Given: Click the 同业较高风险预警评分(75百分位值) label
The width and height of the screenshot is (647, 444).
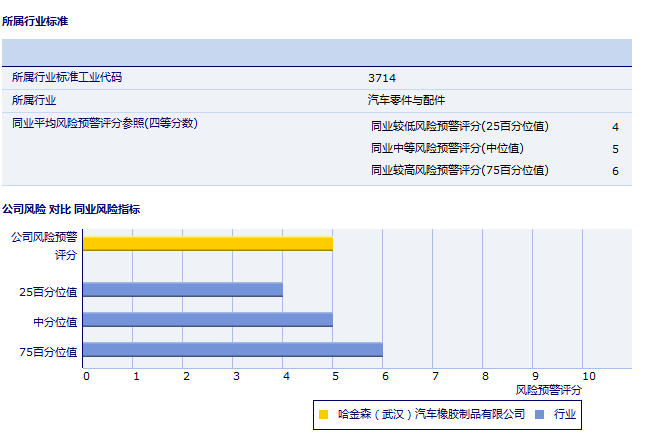Looking at the screenshot, I should click(x=459, y=170).
